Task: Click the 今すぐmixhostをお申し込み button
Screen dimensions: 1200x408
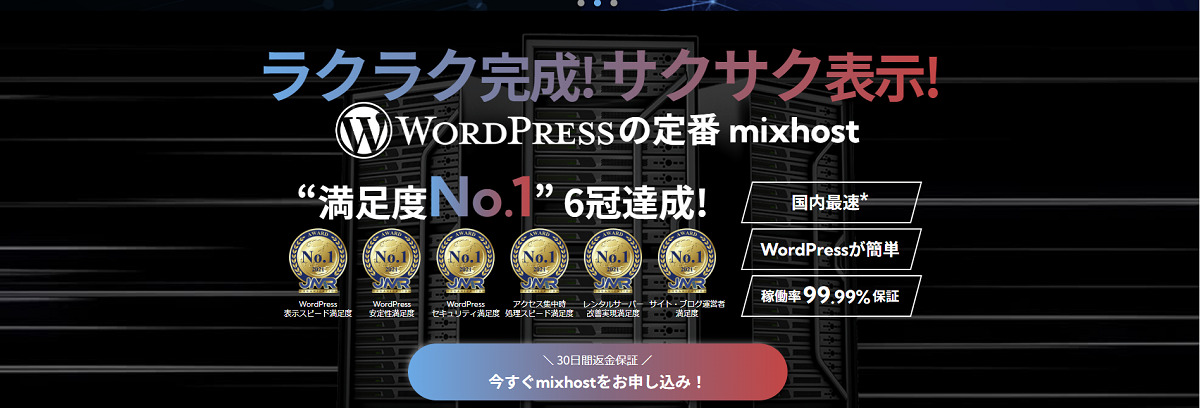Action: pyautogui.click(x=597, y=372)
